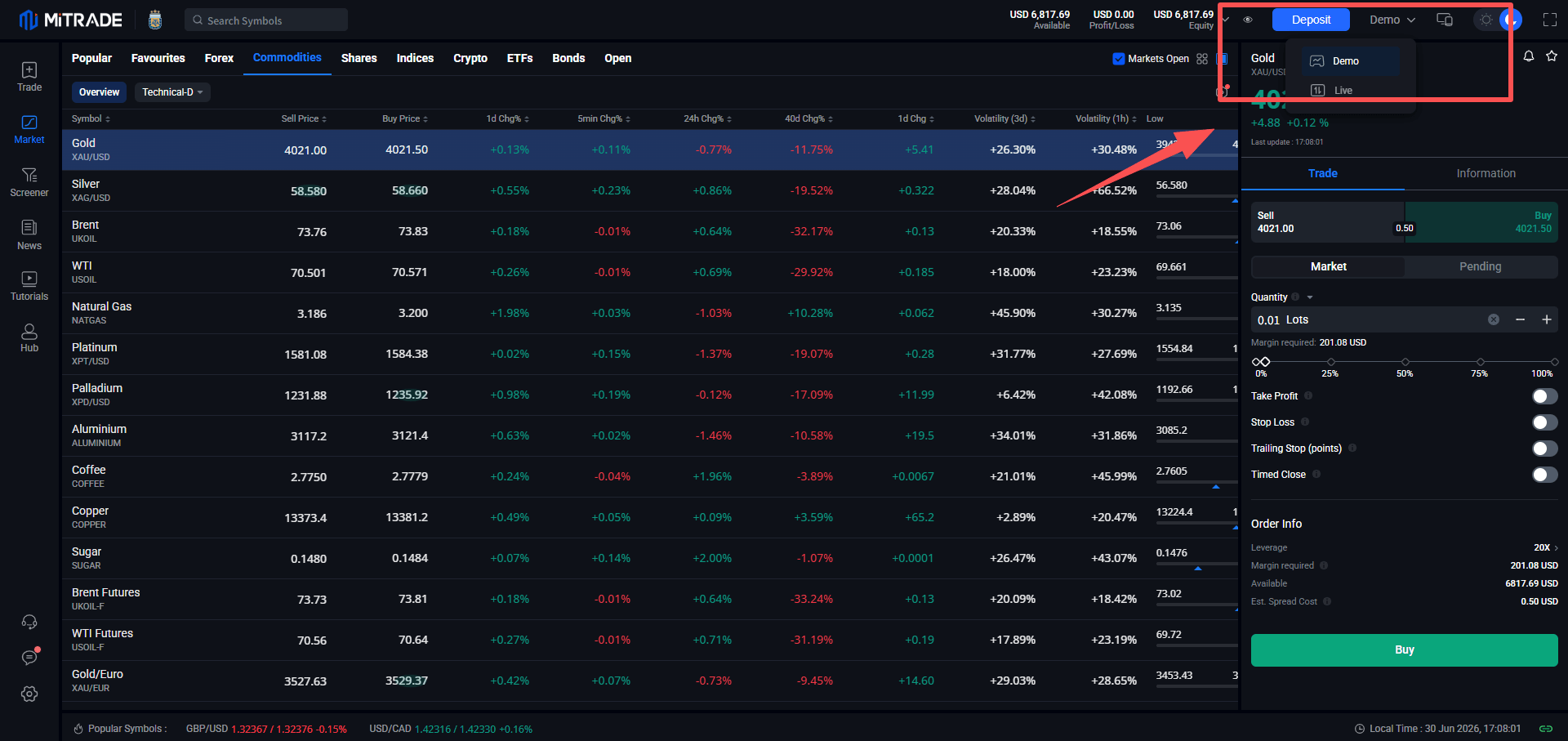Add Gold to favourites with the star
Viewport: 1568px width, 741px height.
point(1552,56)
